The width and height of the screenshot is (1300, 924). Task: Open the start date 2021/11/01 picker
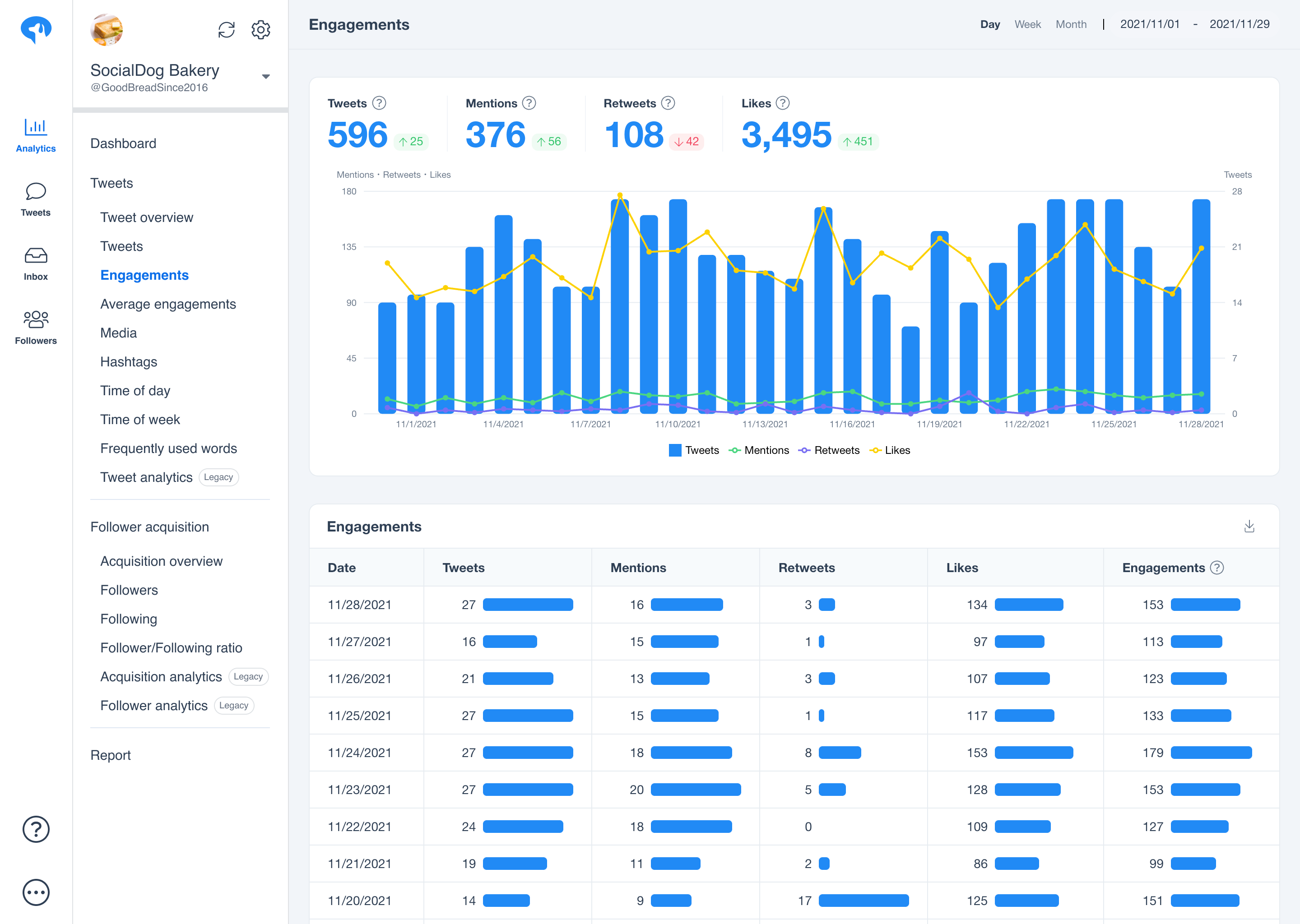[1149, 24]
